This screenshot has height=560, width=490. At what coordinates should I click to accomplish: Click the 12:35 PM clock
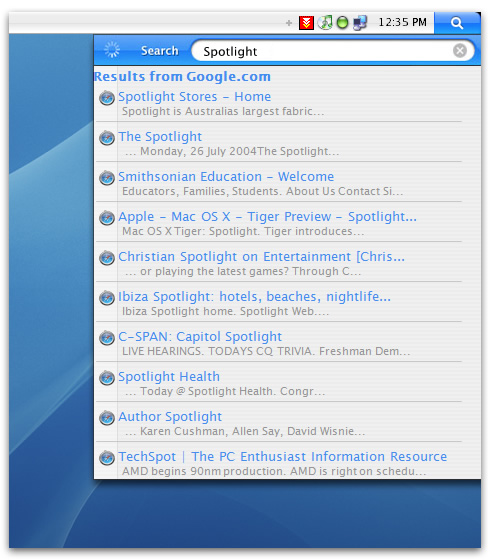point(402,22)
